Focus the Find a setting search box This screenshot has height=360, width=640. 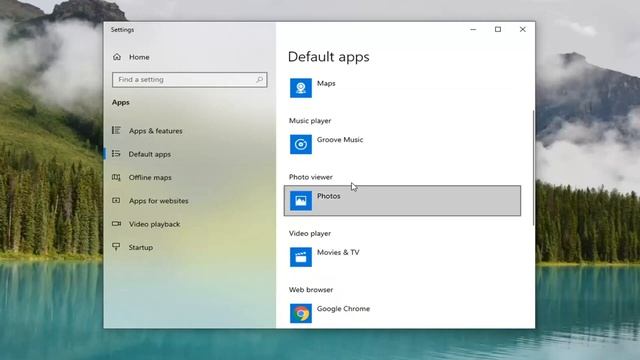(x=189, y=80)
